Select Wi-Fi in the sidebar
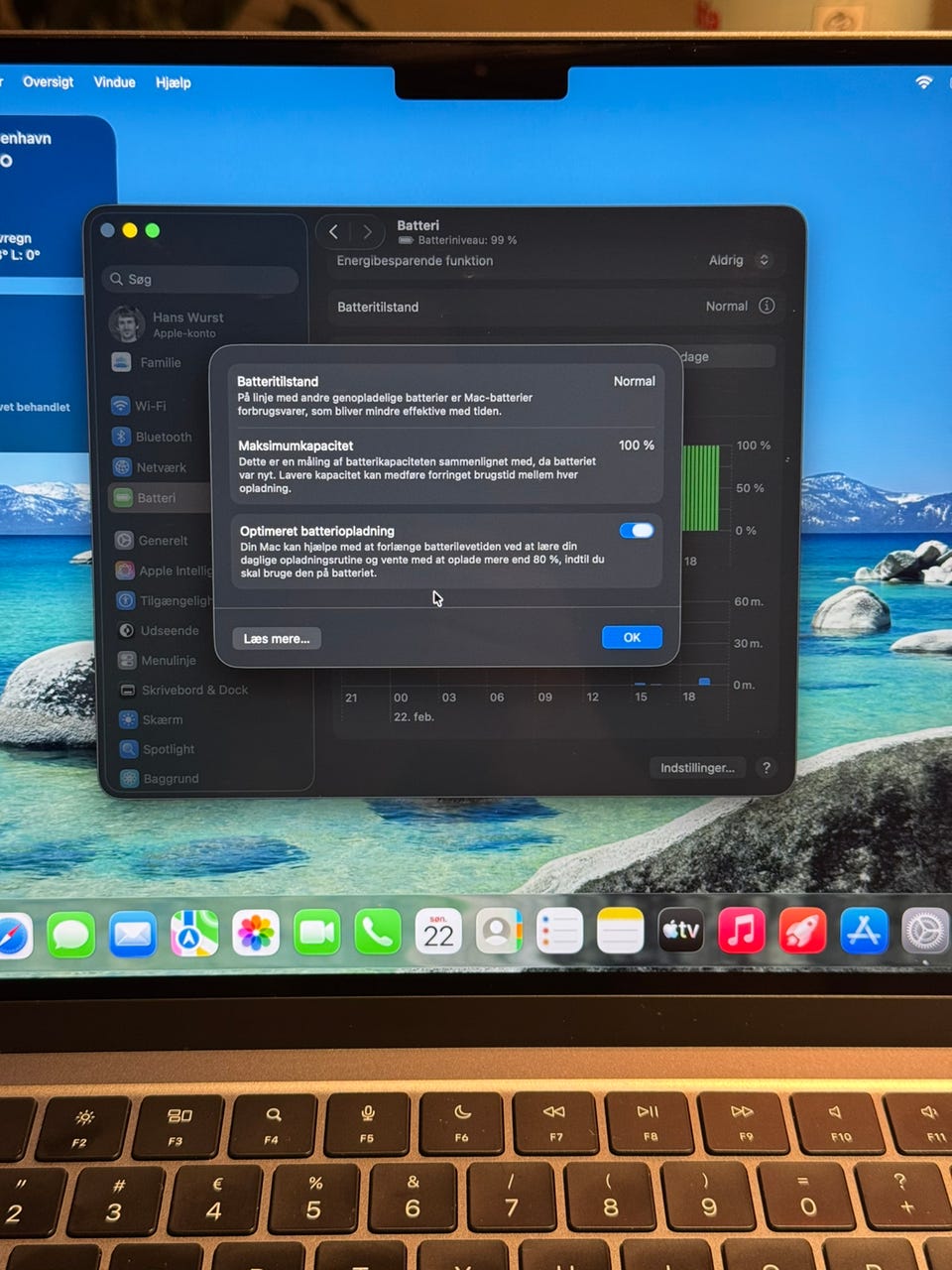 139,406
